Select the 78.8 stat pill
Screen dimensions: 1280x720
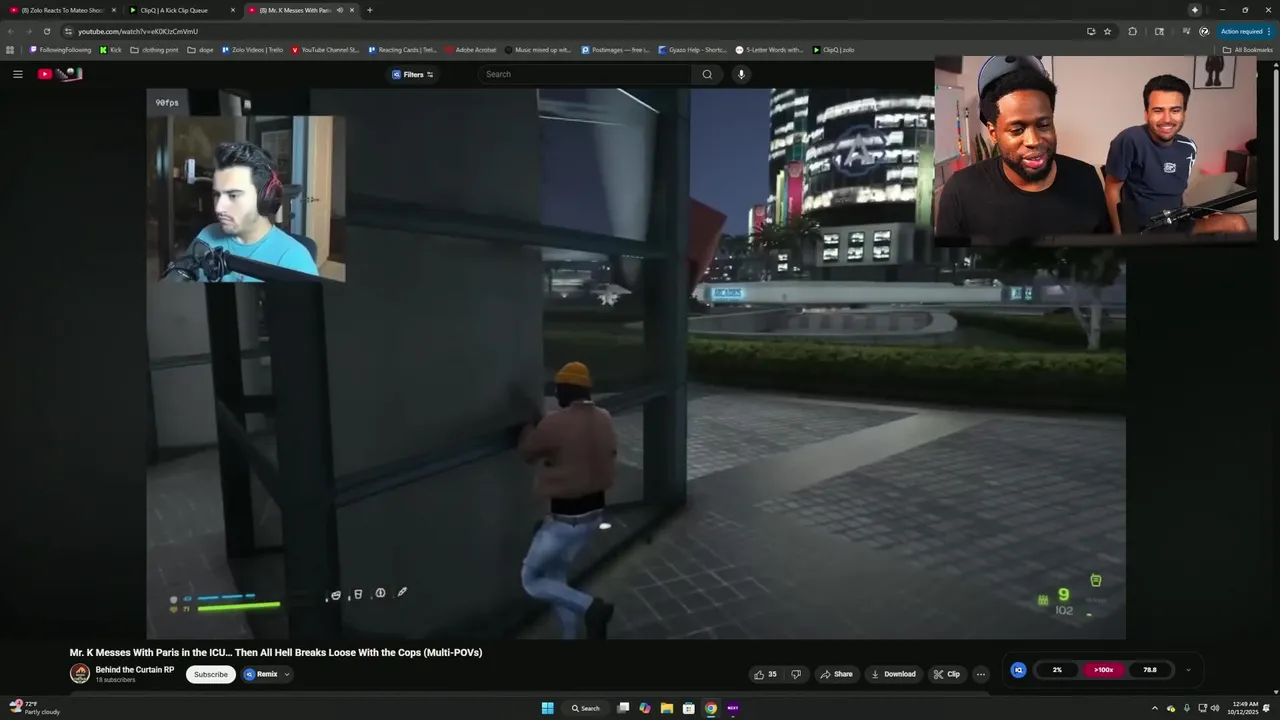click(x=1150, y=670)
